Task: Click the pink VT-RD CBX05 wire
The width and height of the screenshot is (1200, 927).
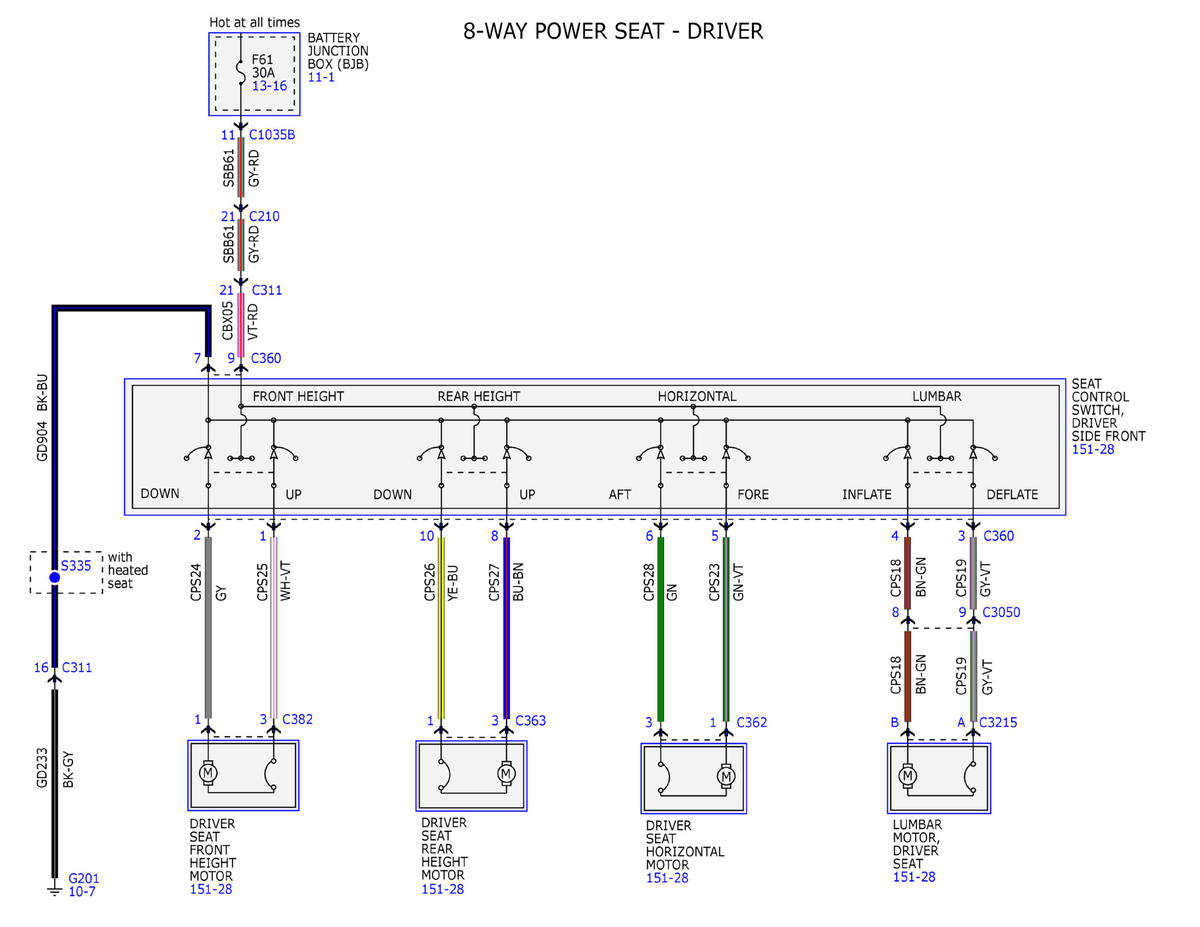Action: tap(241, 323)
